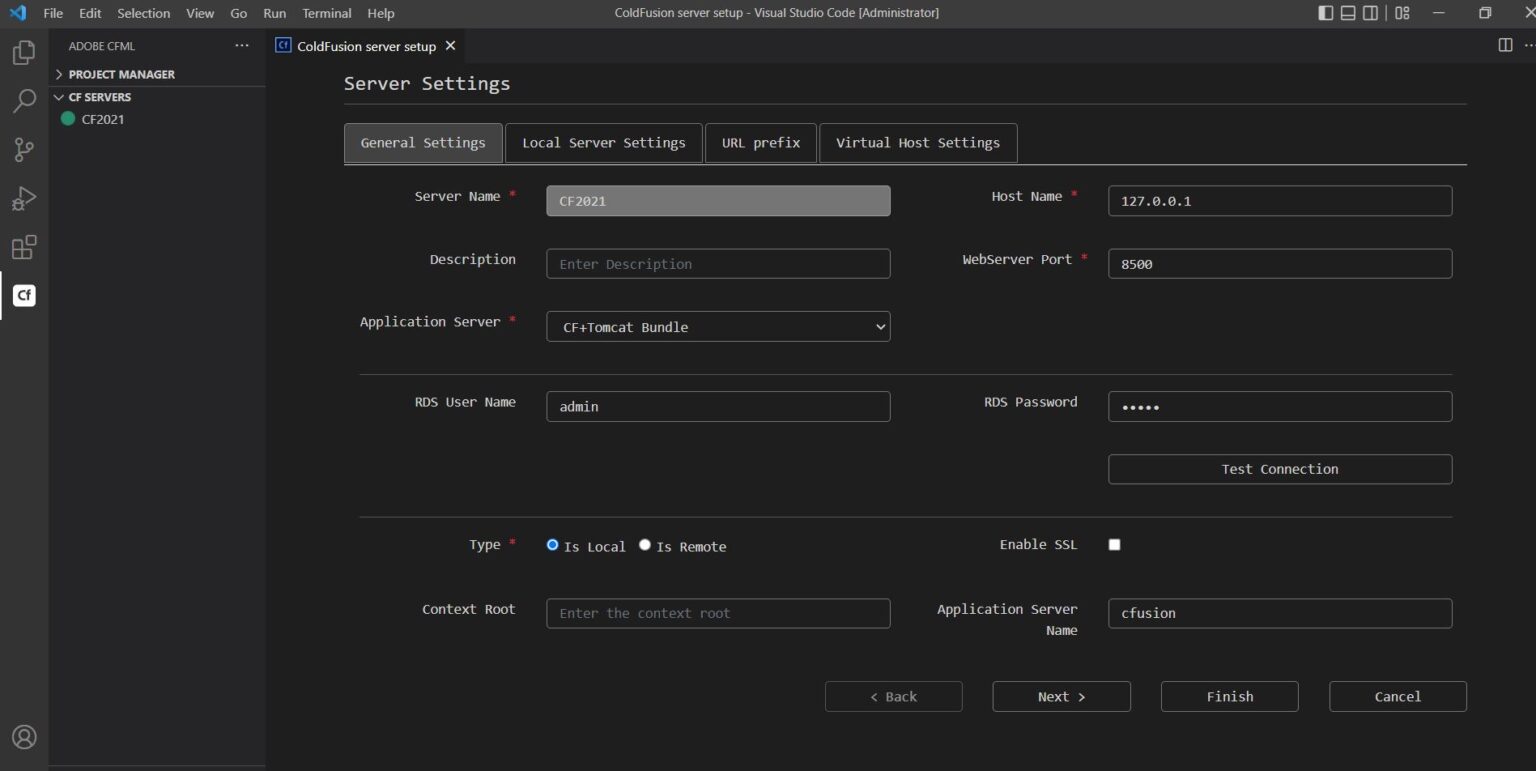Screen dimensions: 1536x771
Task: Open the Terminal menu
Action: [x=326, y=13]
